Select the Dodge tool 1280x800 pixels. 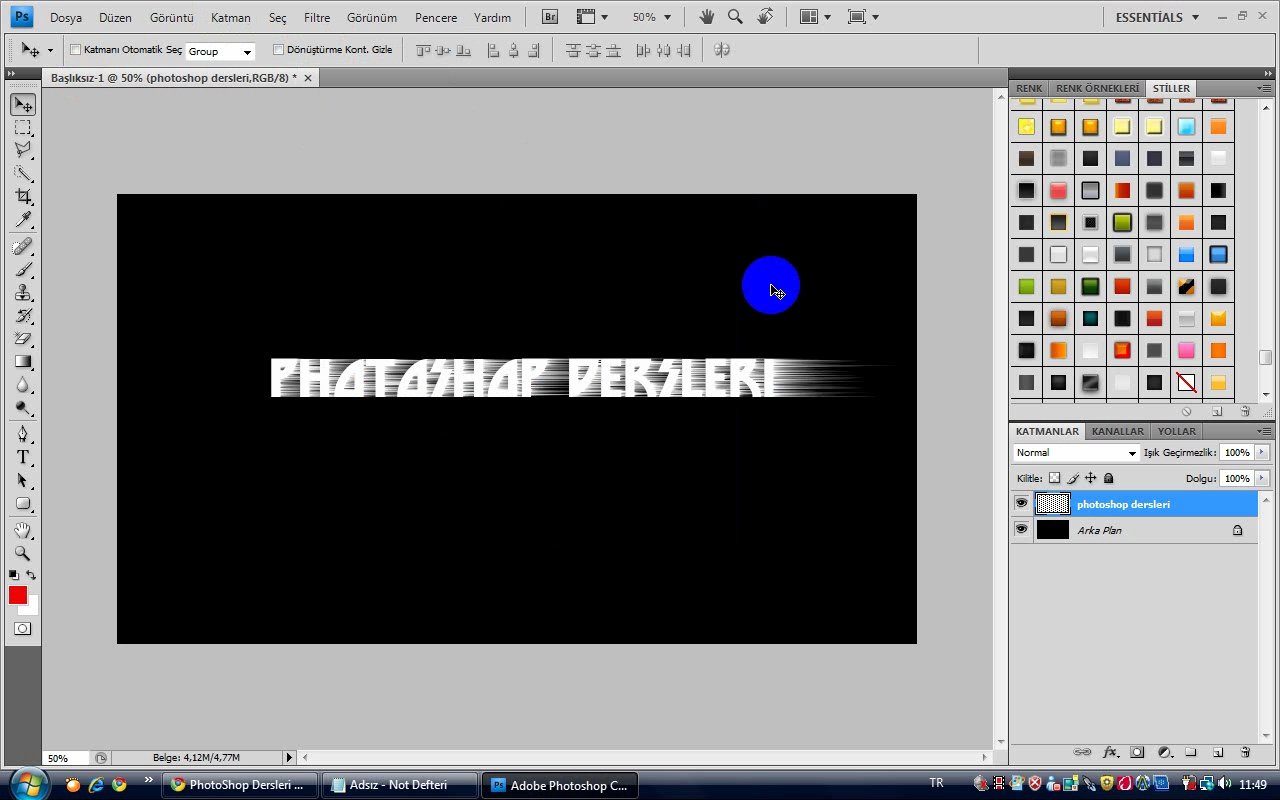click(x=23, y=408)
